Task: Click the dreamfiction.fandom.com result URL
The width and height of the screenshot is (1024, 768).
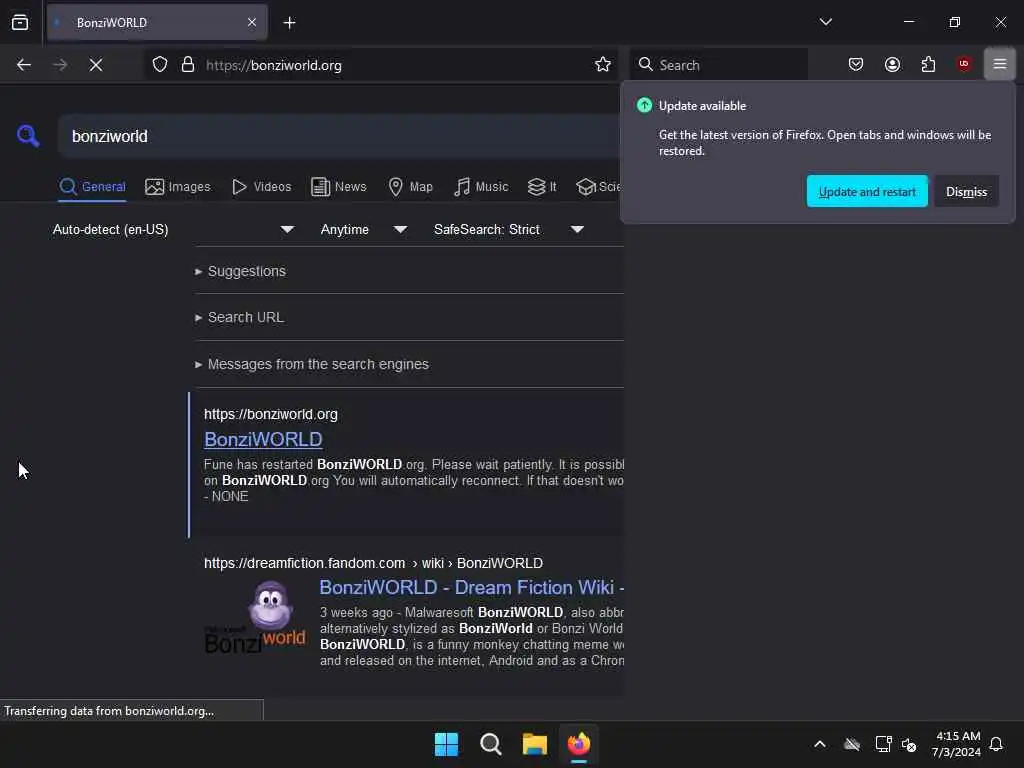Action: 373,563
